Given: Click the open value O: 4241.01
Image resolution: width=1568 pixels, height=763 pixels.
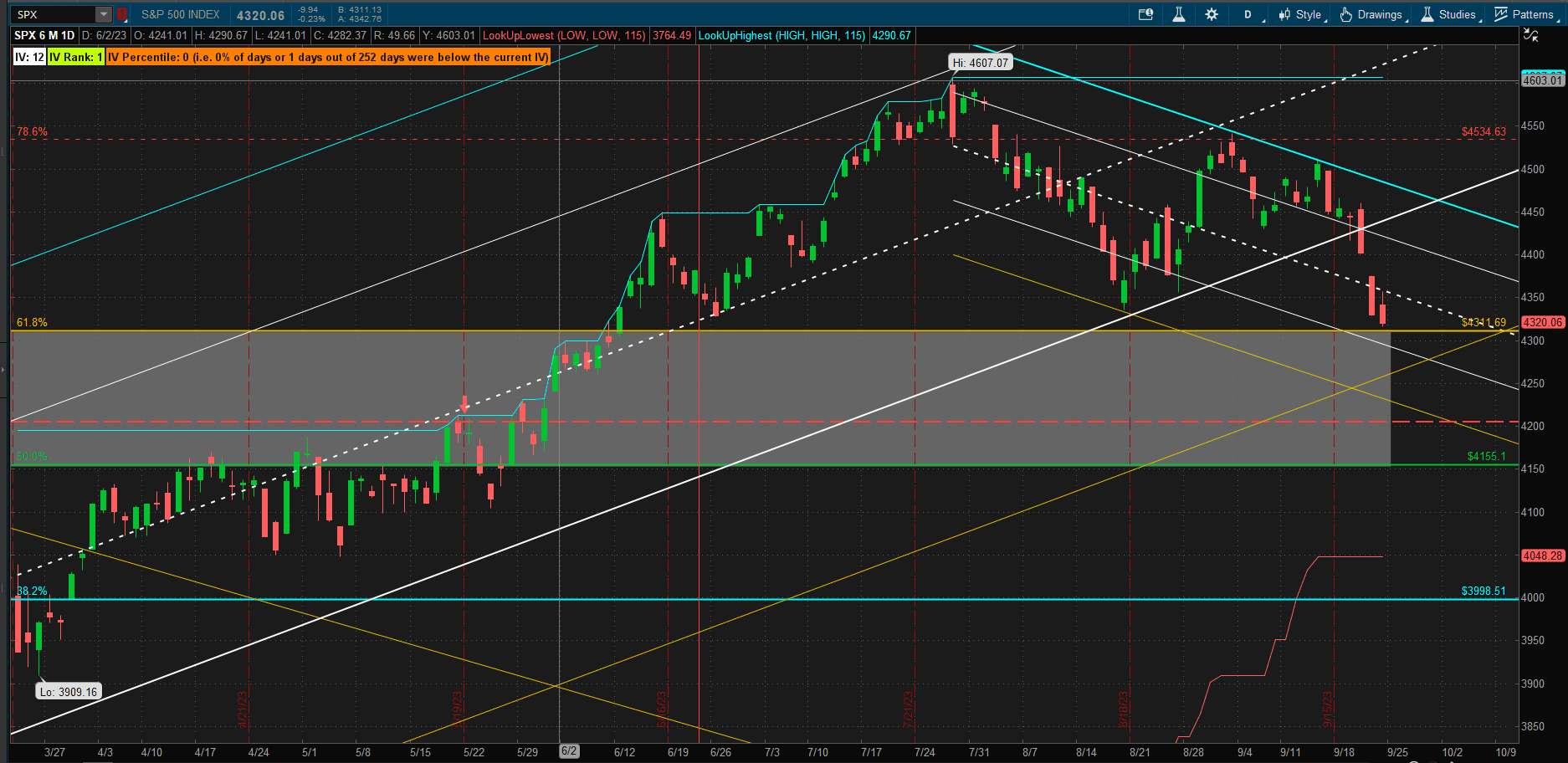Looking at the screenshot, I should point(161,35).
